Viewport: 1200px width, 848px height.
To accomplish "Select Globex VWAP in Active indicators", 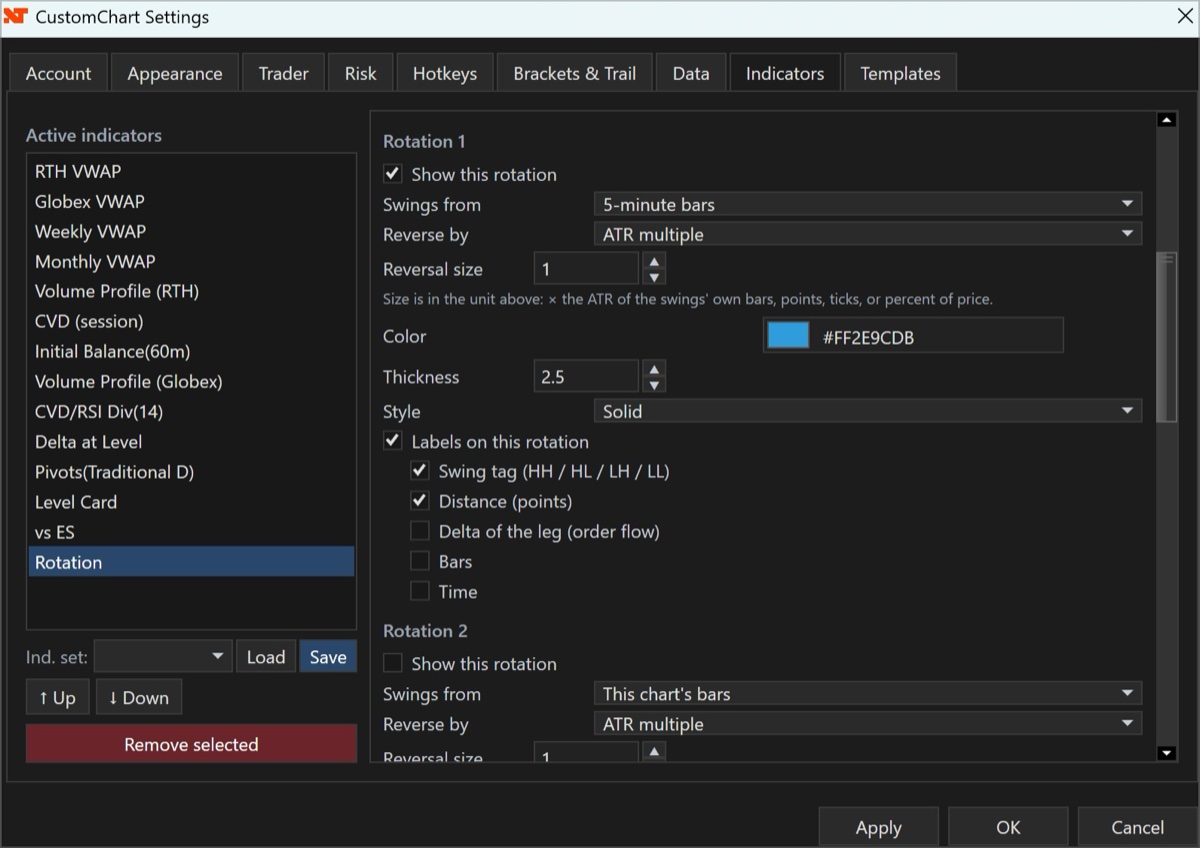I will point(191,201).
